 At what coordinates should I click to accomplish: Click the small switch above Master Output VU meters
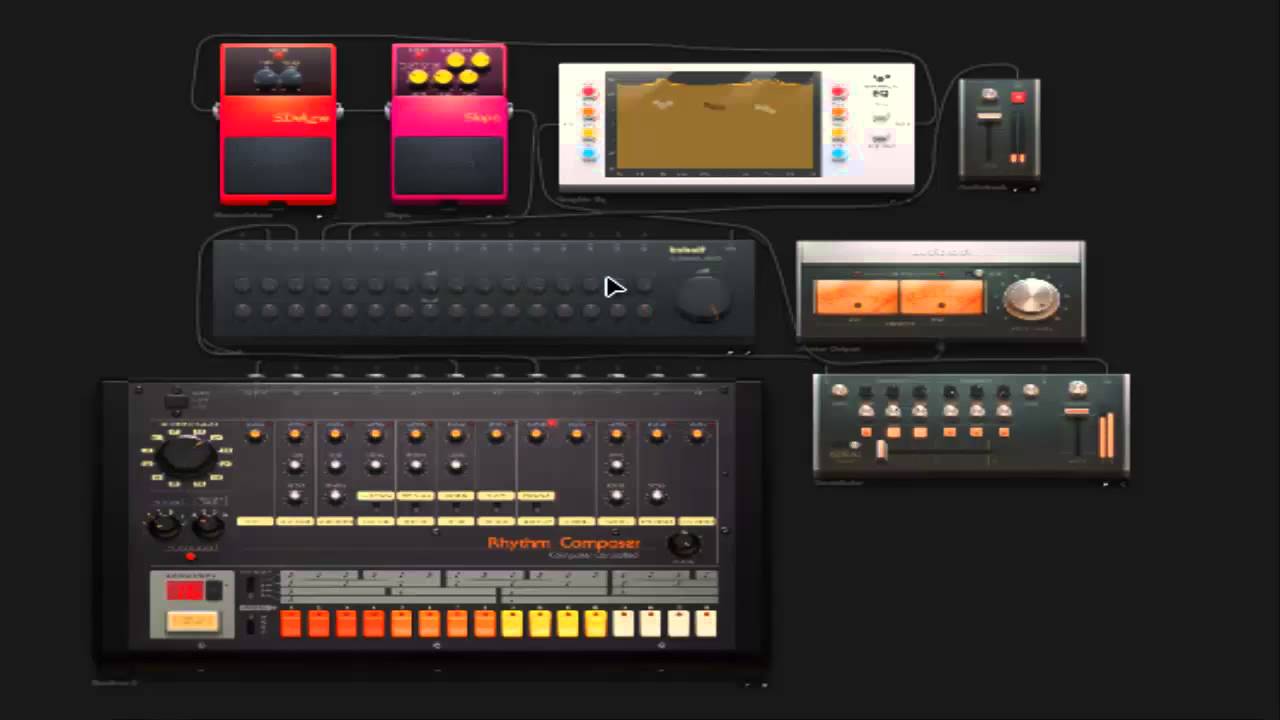click(x=977, y=273)
